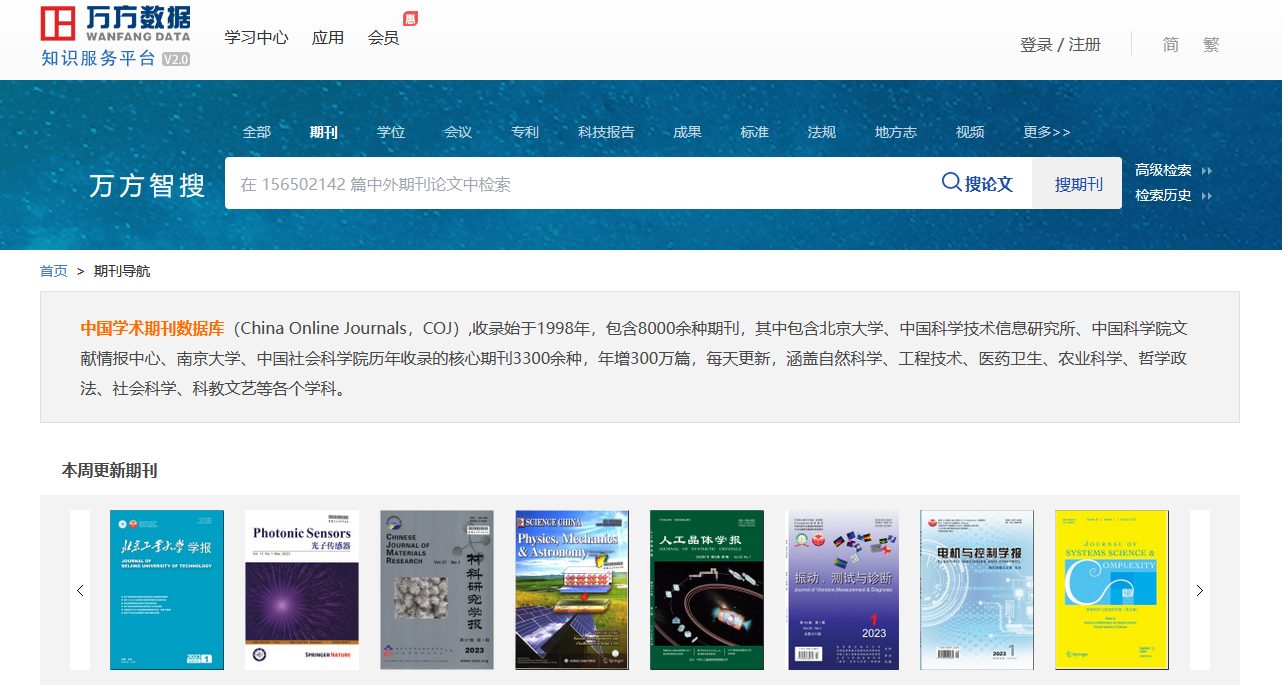This screenshot has width=1282, height=695.
Task: Select the 会议 search tab
Action: tap(458, 132)
